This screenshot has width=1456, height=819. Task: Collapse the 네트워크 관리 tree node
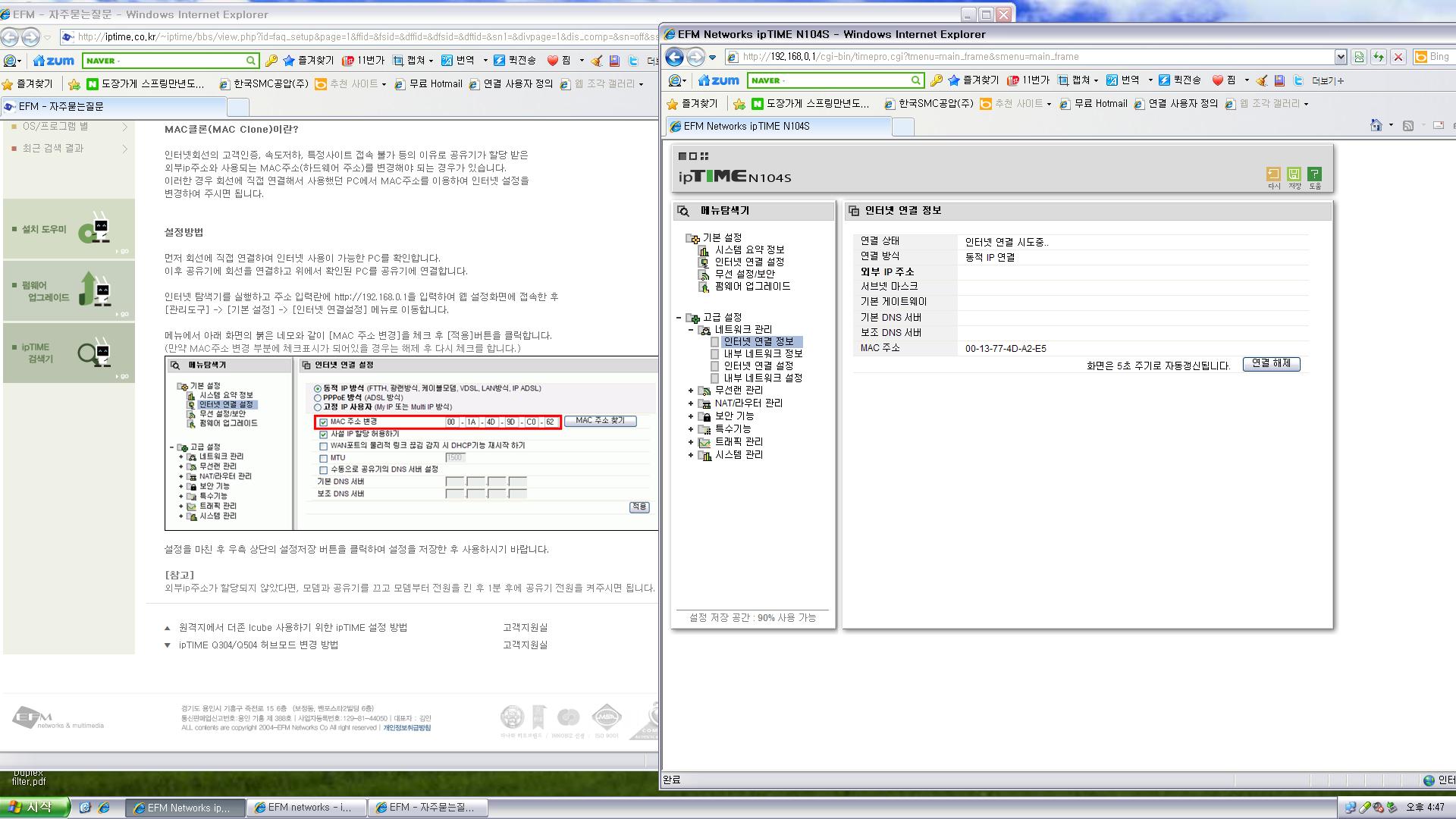pos(691,330)
